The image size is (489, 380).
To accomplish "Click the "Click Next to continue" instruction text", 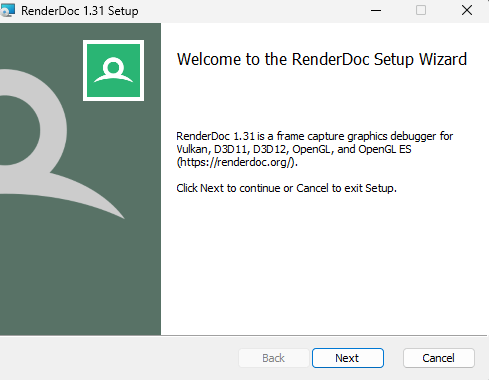I will [286, 188].
